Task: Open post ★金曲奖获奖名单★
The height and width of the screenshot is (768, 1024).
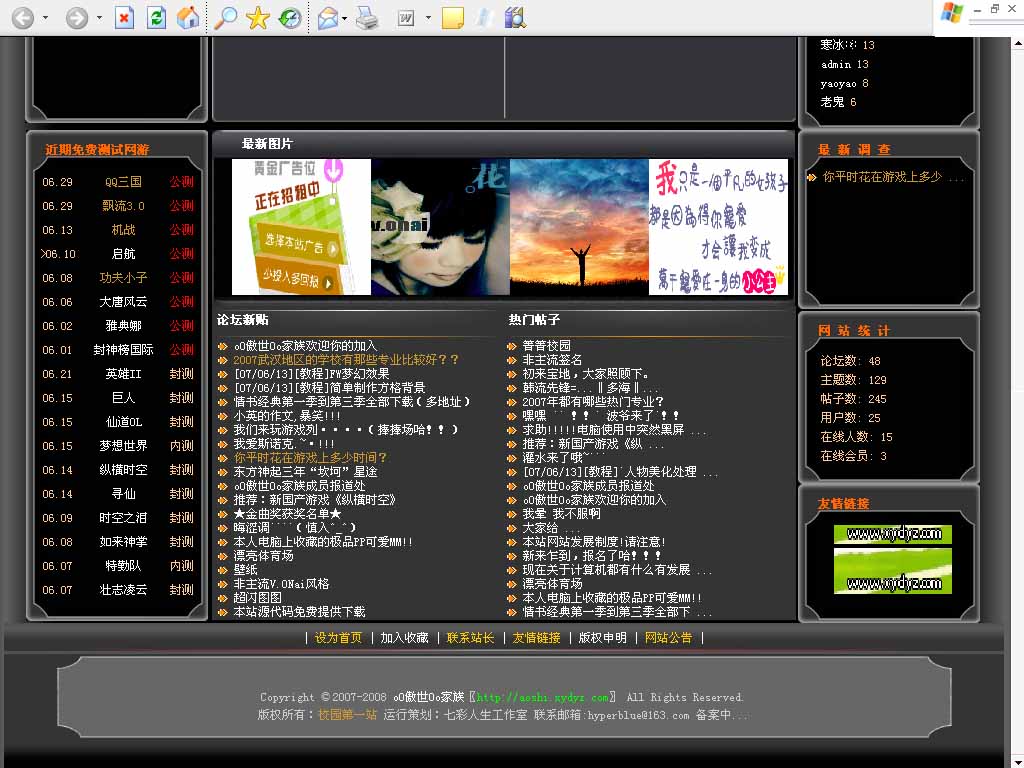Action: (x=287, y=513)
